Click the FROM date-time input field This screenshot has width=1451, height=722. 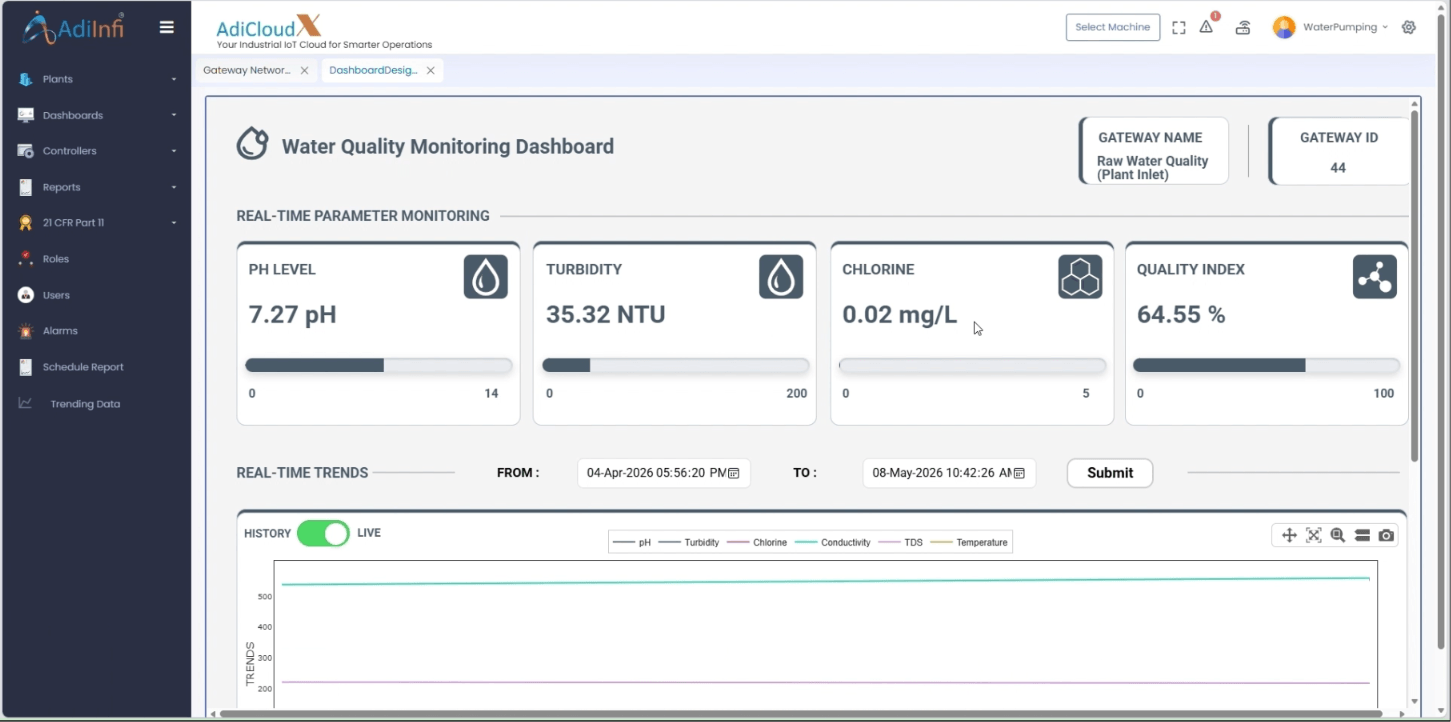click(664, 473)
